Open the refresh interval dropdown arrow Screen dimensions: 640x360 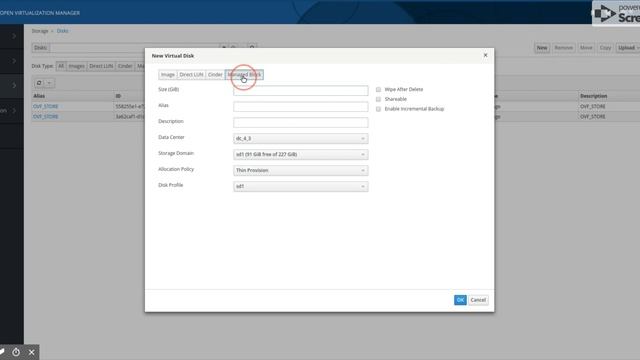(x=49, y=83)
